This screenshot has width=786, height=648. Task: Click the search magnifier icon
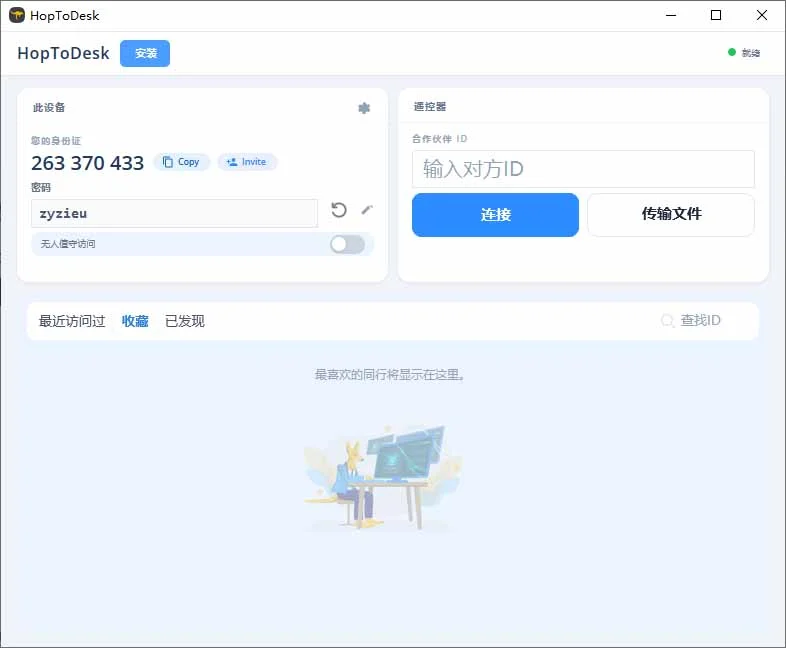667,321
